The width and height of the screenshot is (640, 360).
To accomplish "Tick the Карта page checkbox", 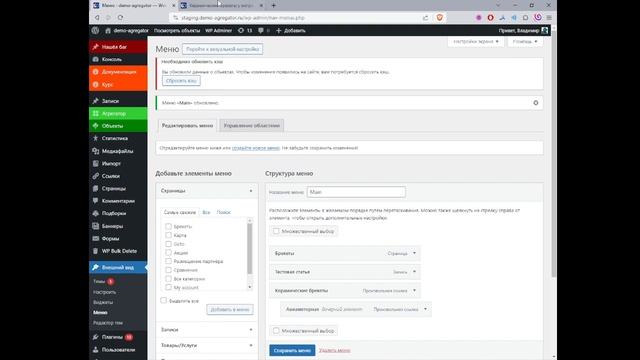I will 168,235.
